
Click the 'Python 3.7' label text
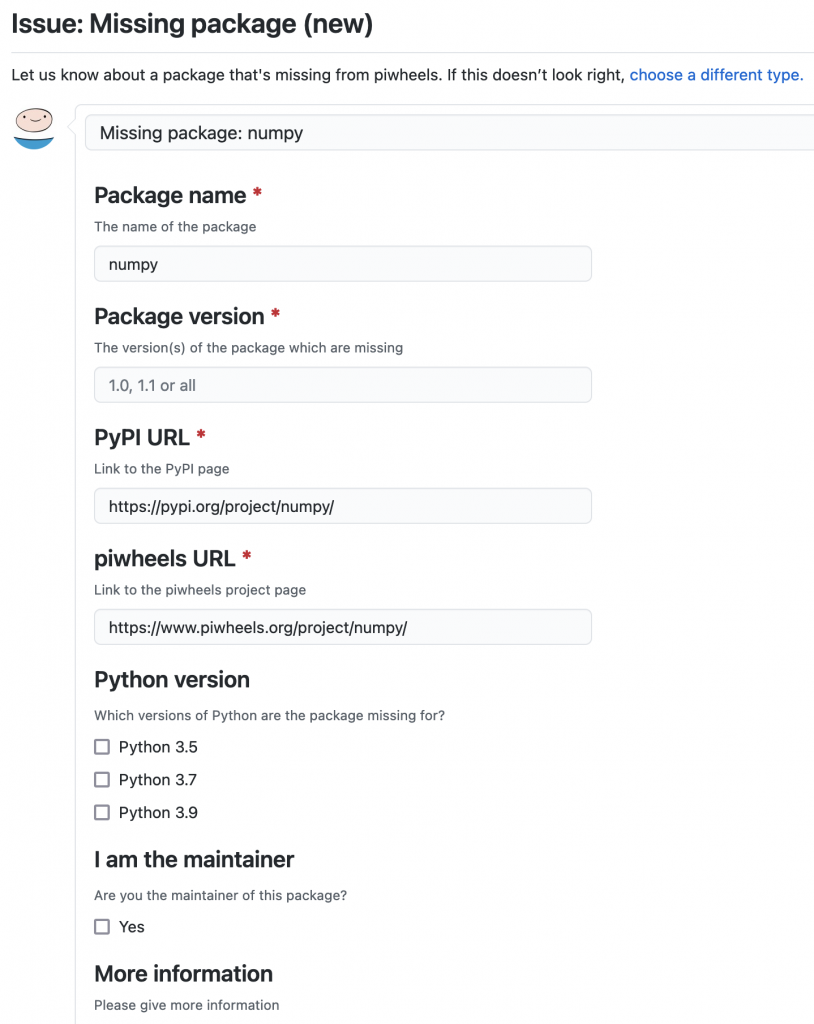pyautogui.click(x=157, y=779)
